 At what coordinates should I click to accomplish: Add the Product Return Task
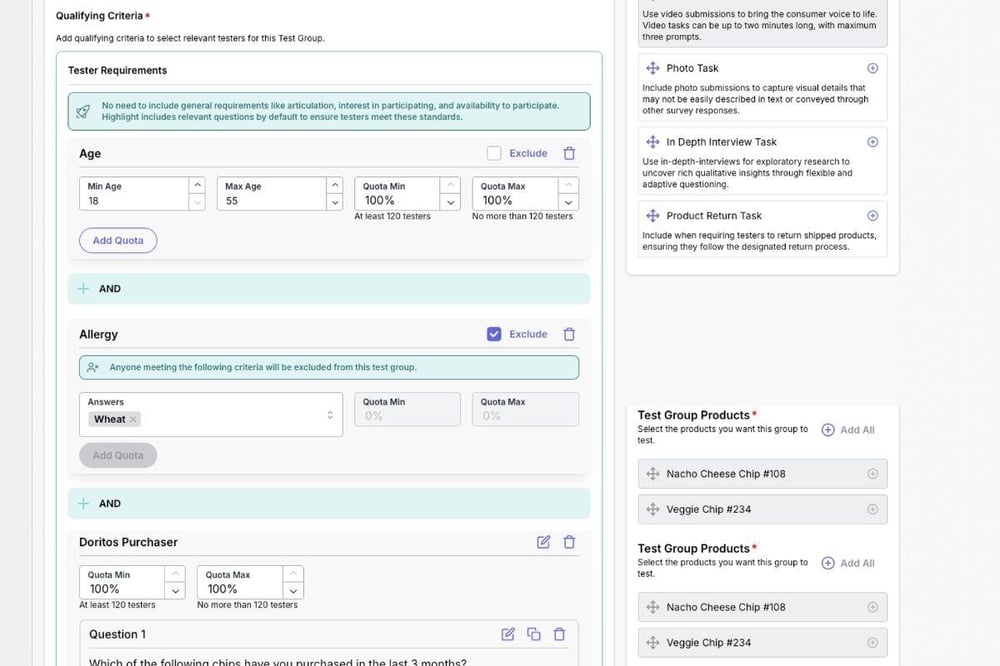[x=872, y=216]
